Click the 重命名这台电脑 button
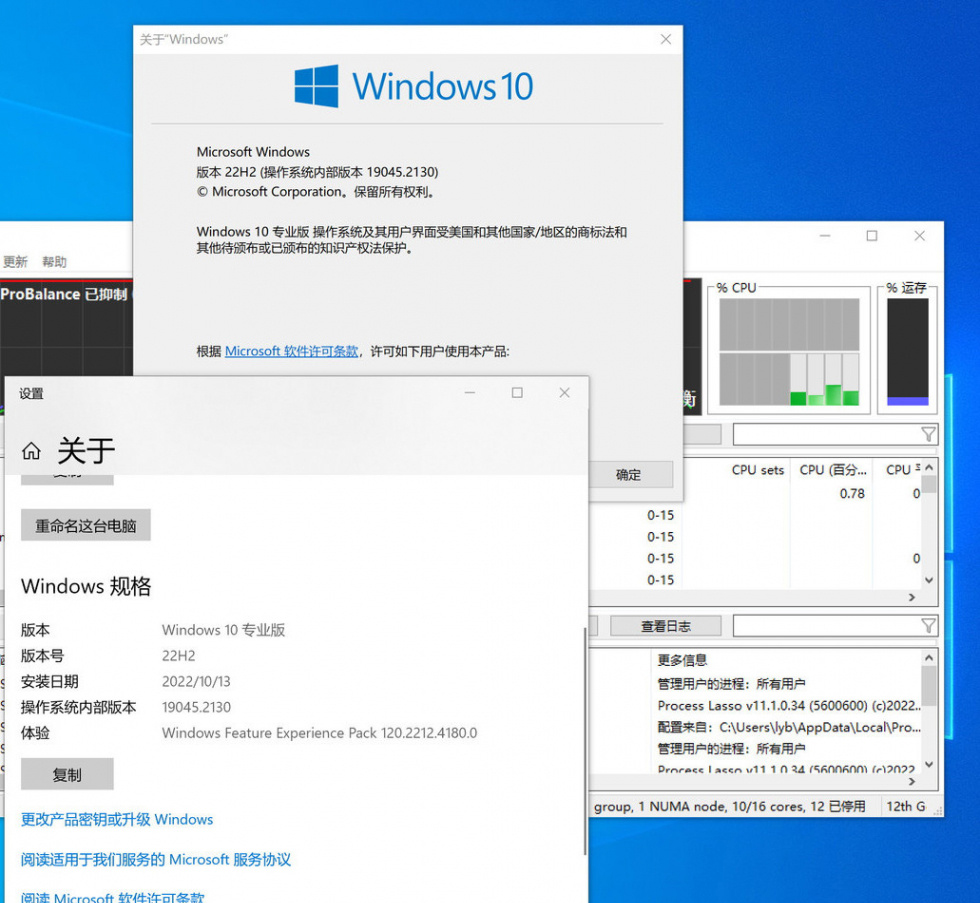Image resolution: width=980 pixels, height=903 pixels. [x=86, y=526]
